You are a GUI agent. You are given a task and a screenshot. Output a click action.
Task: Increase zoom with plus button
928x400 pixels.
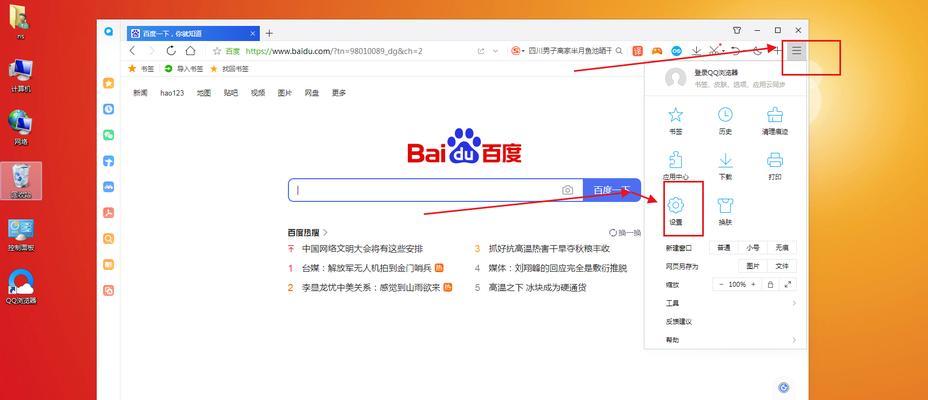[x=753, y=285]
